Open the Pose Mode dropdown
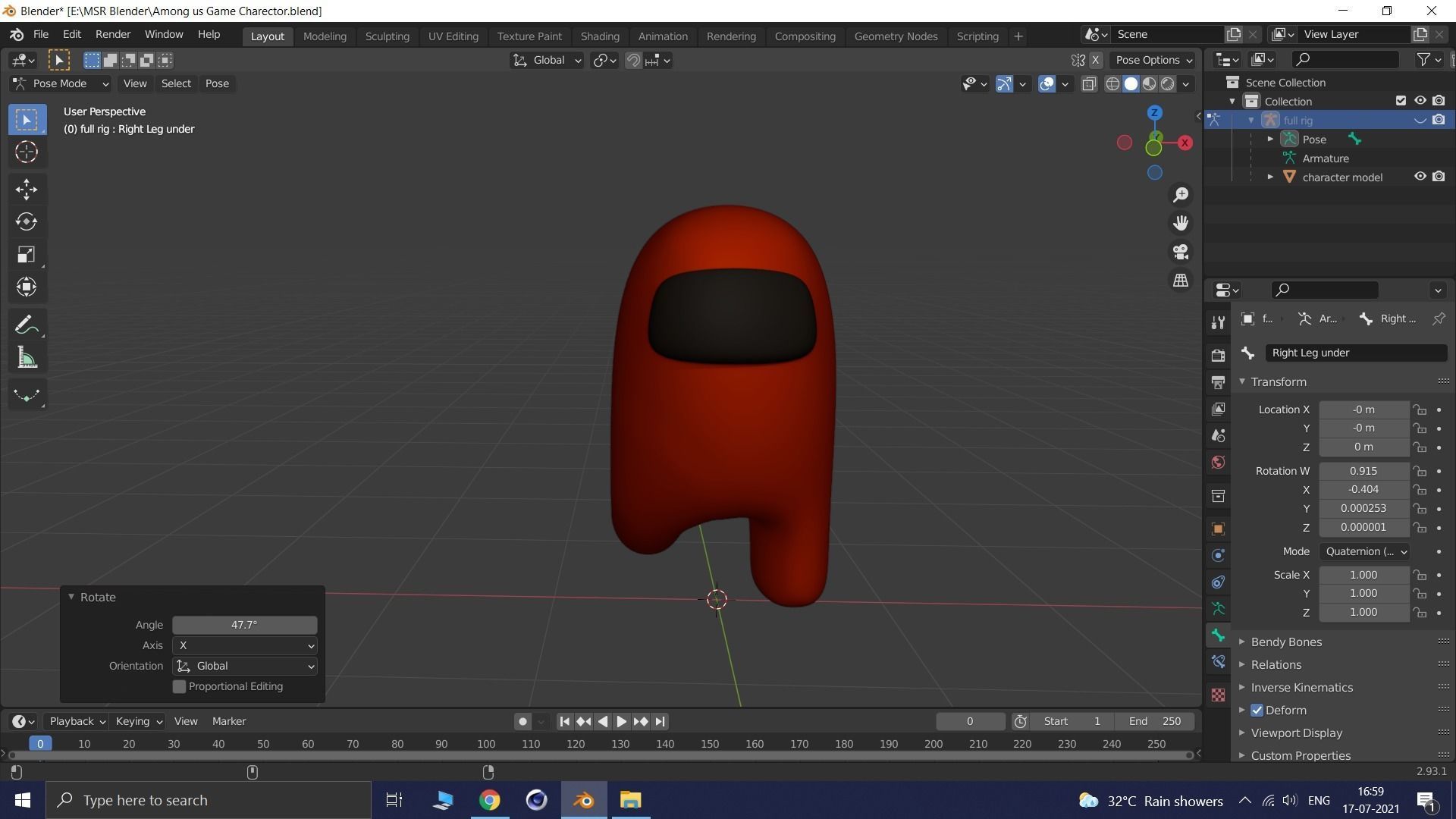Viewport: 1456px width, 819px height. 61,84
